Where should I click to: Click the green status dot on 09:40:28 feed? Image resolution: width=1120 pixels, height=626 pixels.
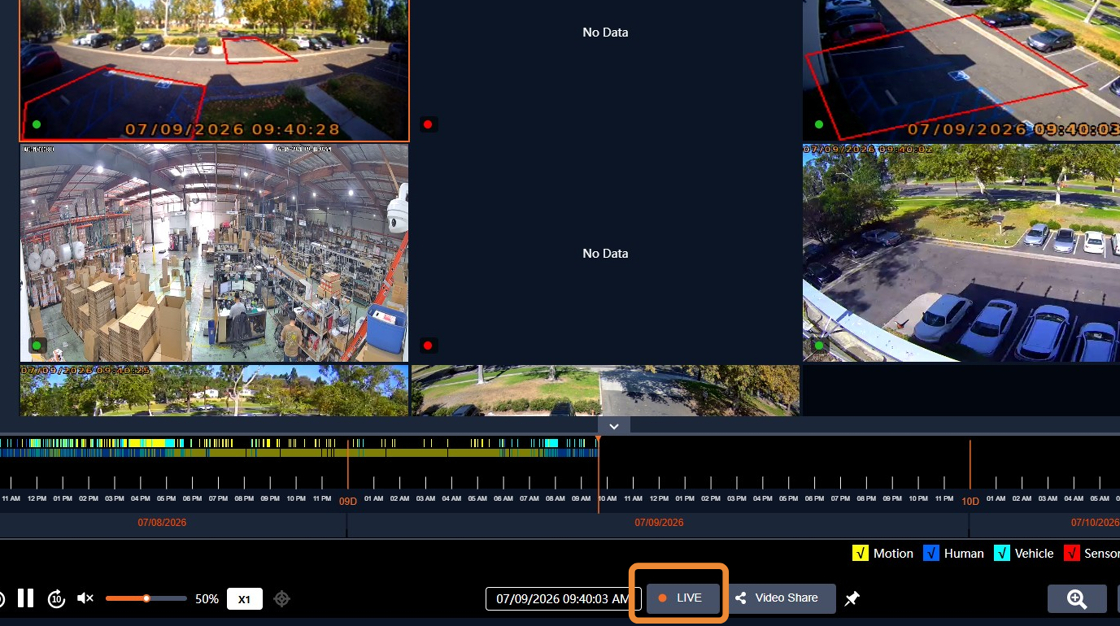[x=36, y=124]
